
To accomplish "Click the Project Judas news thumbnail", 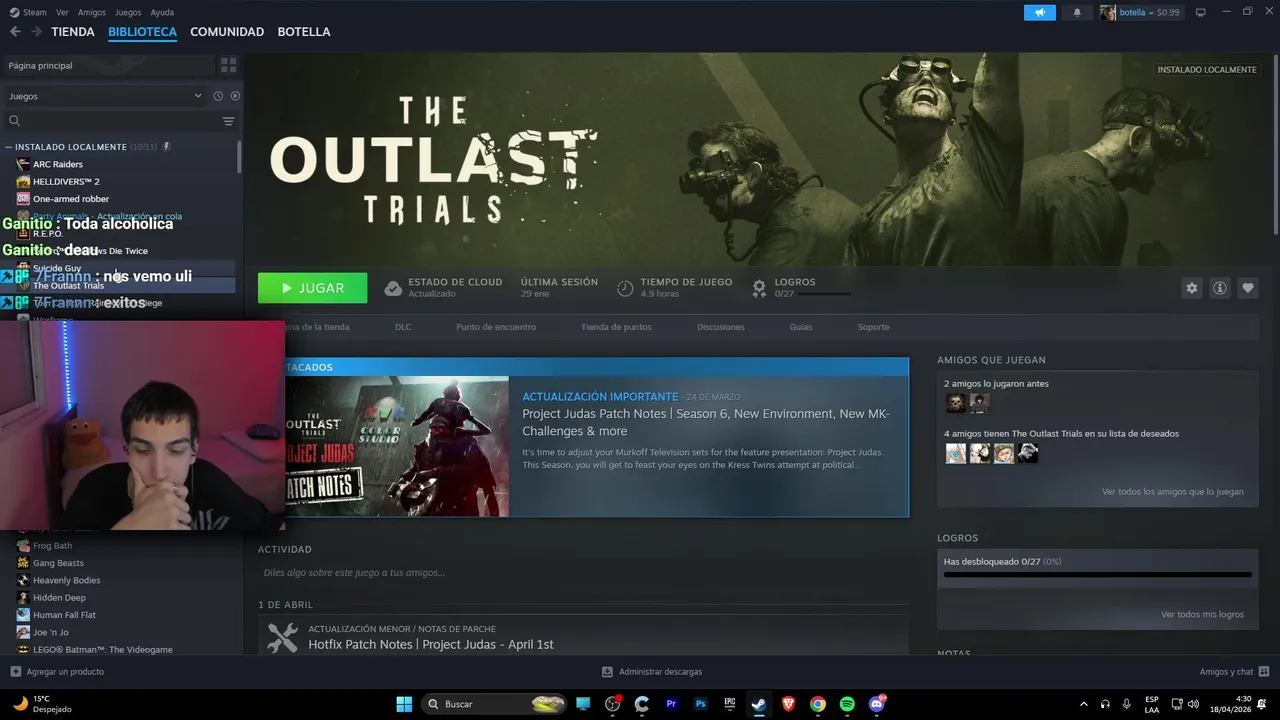I will [397, 446].
